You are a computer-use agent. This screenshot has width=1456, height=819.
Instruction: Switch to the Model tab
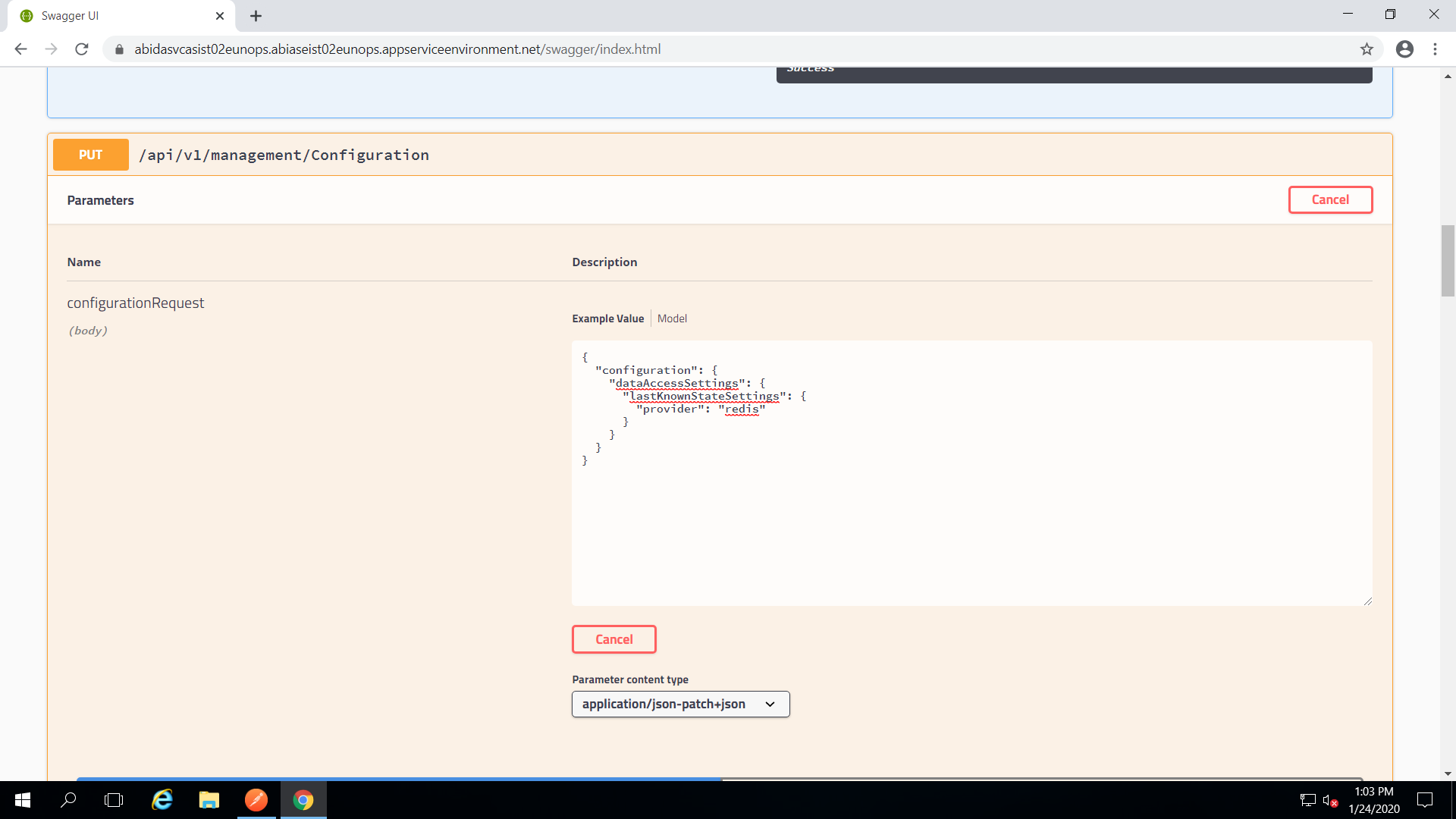click(x=672, y=318)
